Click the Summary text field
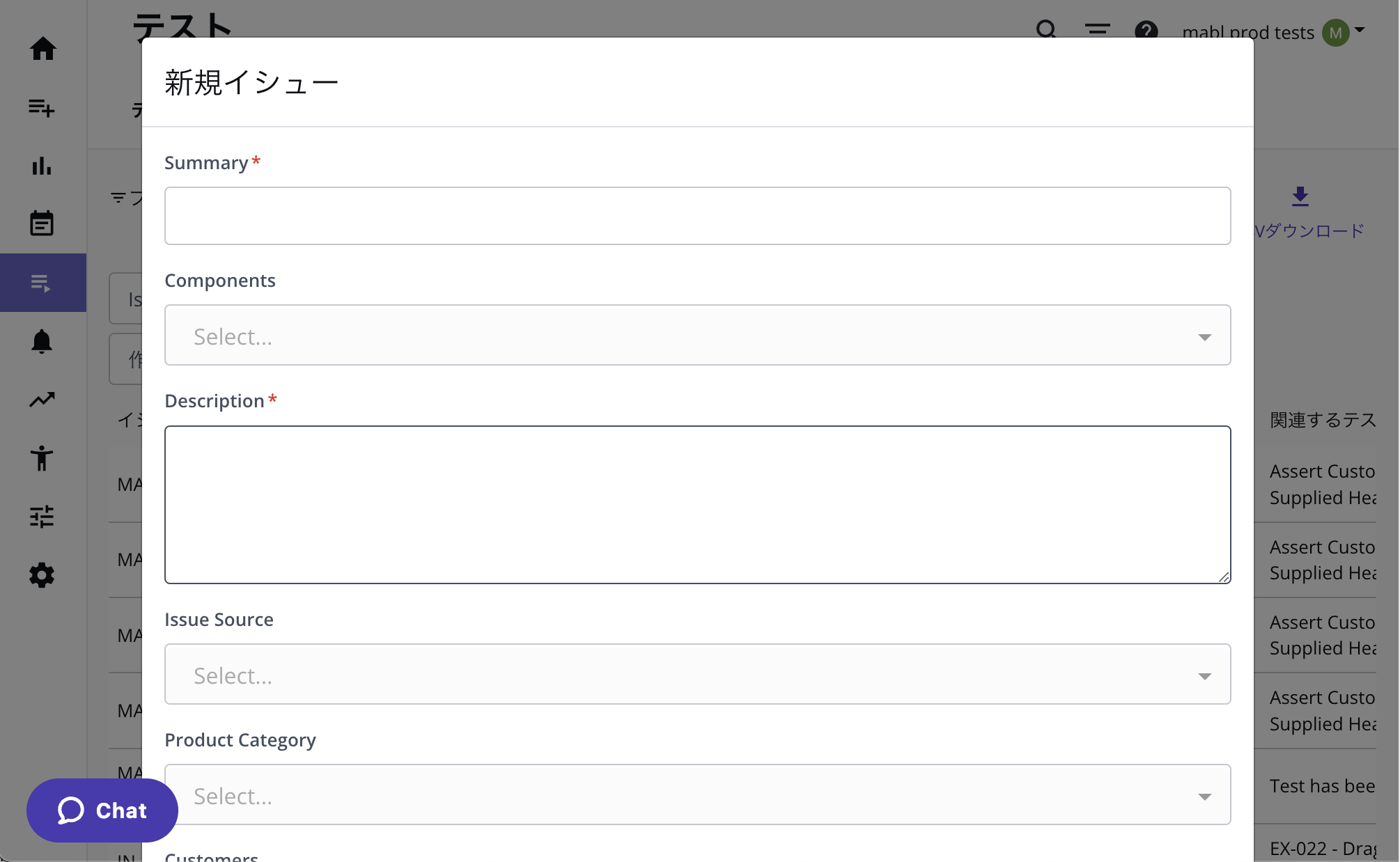This screenshot has height=862, width=1400. click(697, 216)
